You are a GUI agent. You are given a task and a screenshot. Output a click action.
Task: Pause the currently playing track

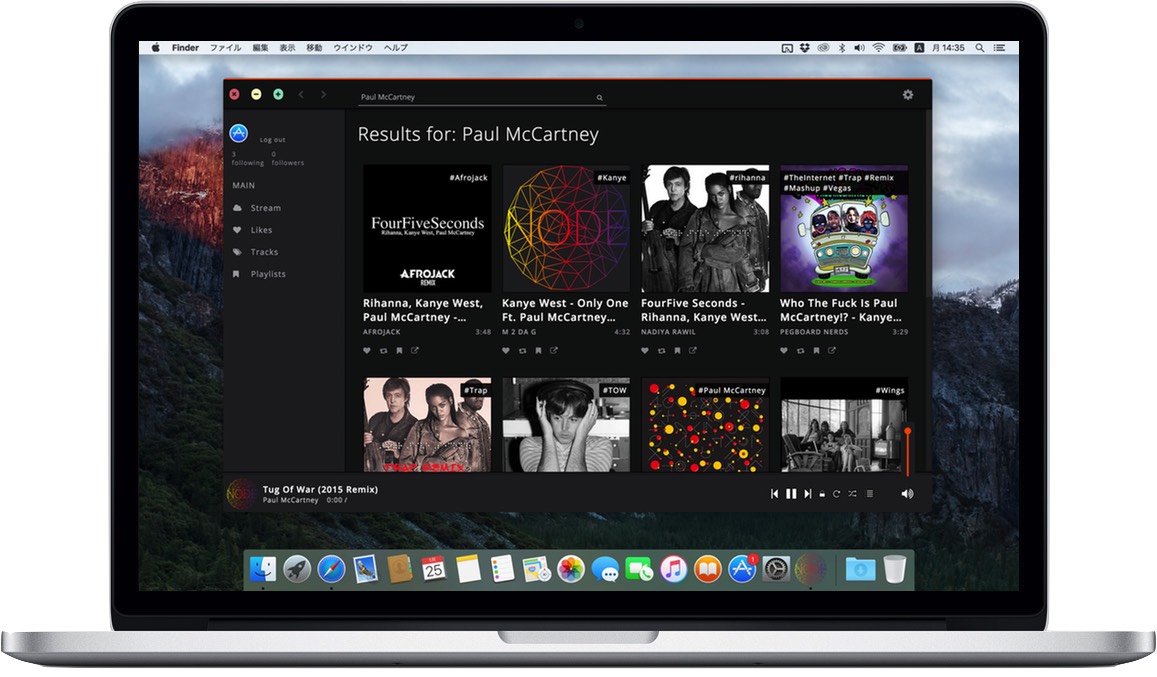(791, 494)
